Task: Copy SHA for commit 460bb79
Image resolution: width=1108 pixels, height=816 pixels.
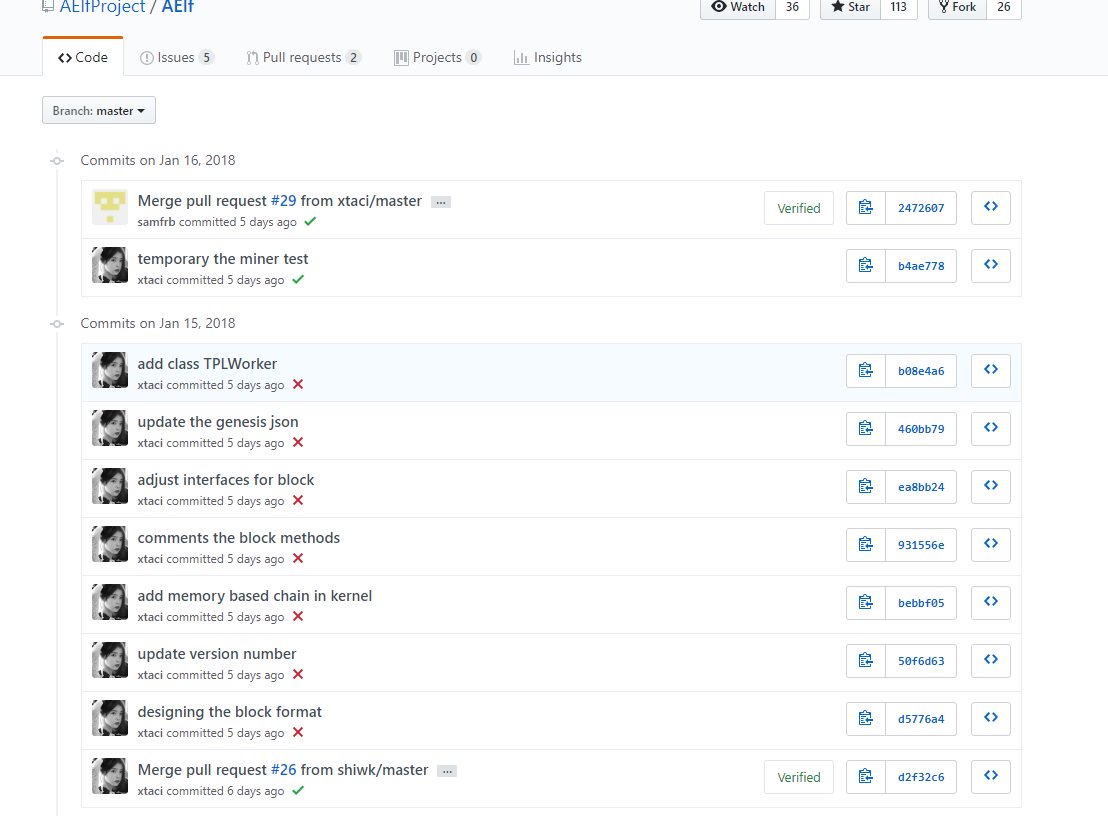Action: click(866, 429)
